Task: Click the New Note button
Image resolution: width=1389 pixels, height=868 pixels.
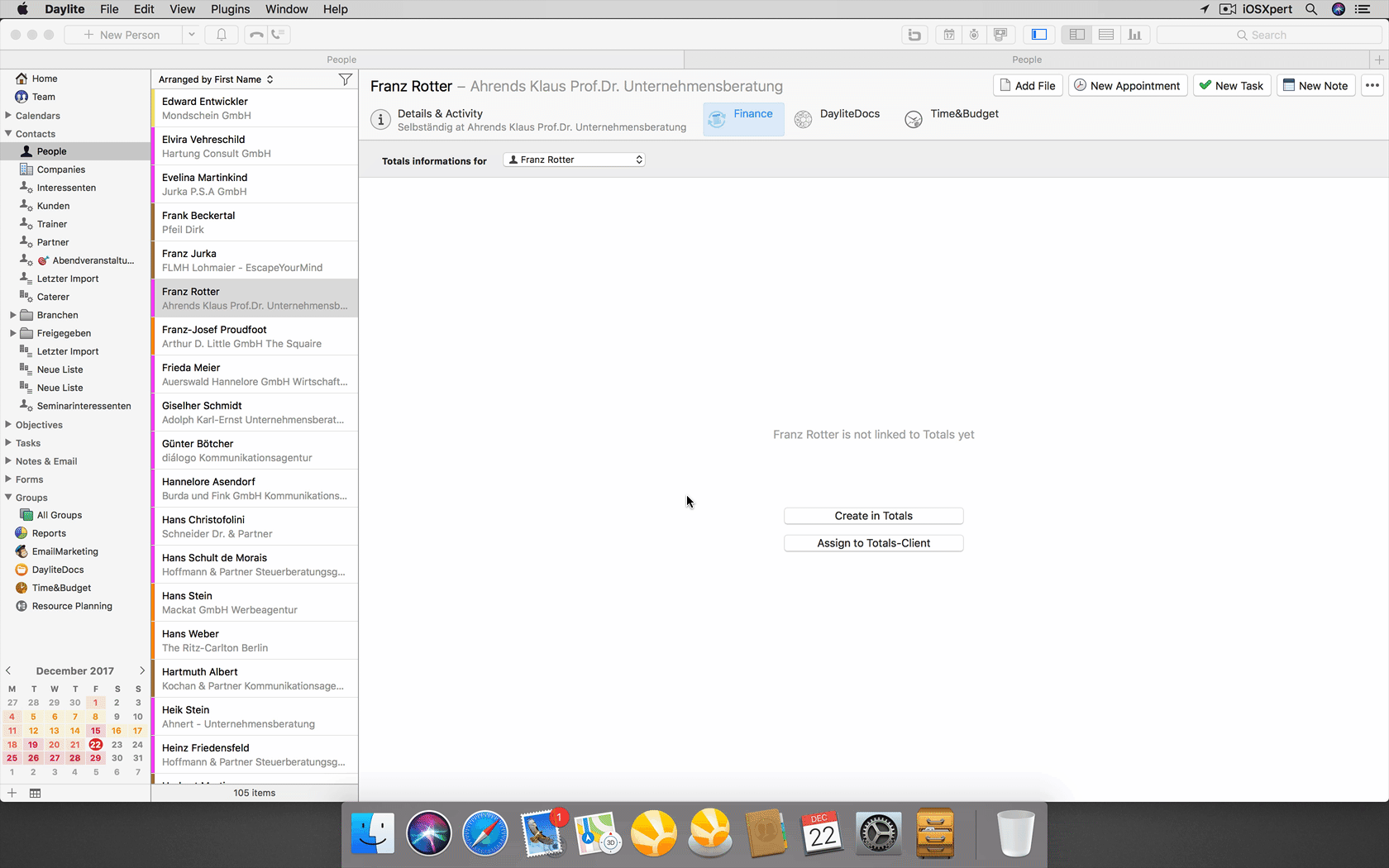Action: coord(1315,85)
